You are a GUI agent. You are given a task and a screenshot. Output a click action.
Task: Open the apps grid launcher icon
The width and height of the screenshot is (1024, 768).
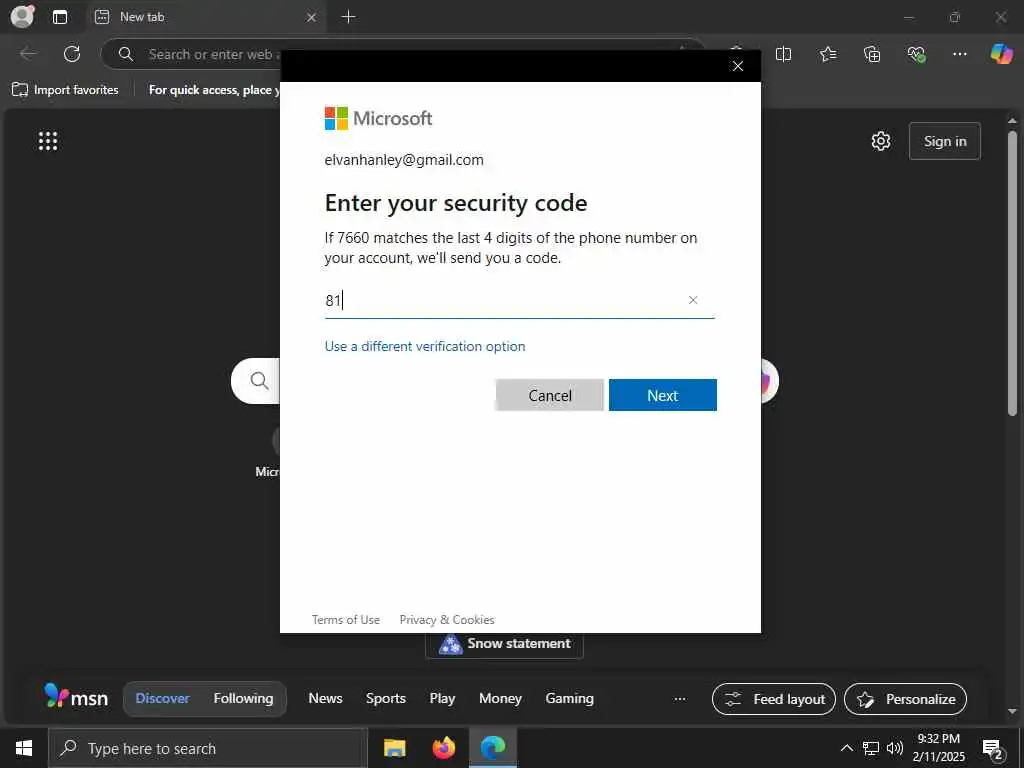48,140
